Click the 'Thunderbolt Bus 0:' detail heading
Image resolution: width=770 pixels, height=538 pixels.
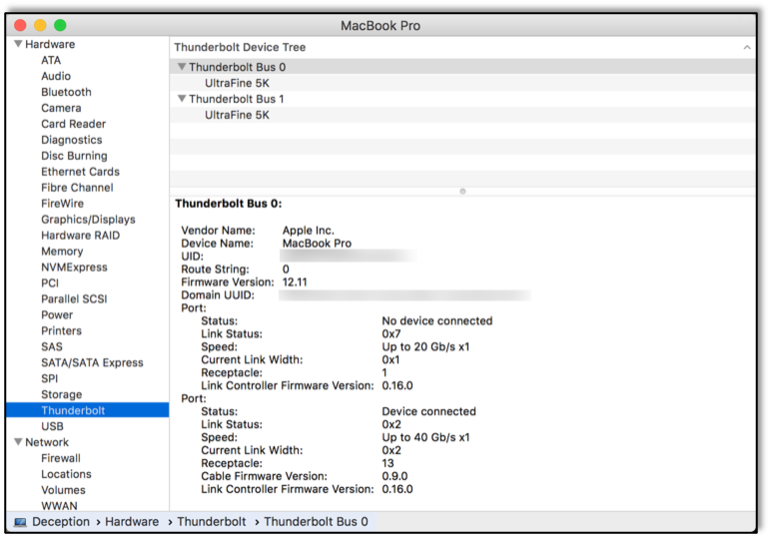coord(228,204)
